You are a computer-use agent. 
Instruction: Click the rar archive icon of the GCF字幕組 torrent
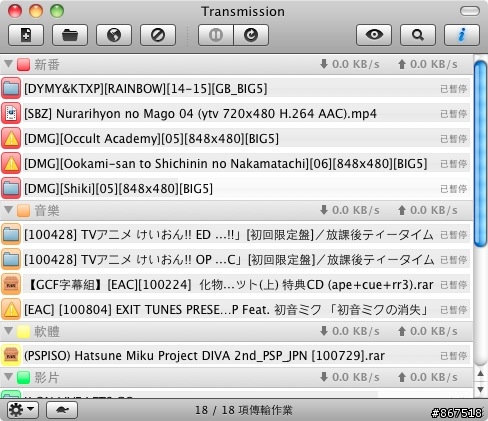[11, 285]
